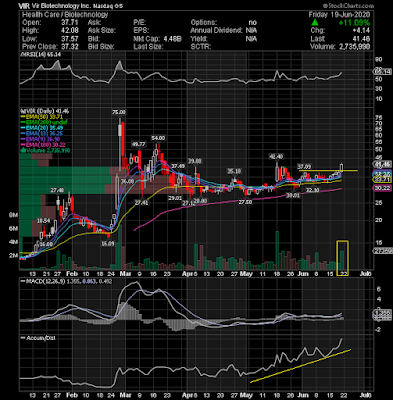The height and width of the screenshot is (400, 393).
Task: Click the 41.46 price tag on right axis
Action: [x=382, y=164]
